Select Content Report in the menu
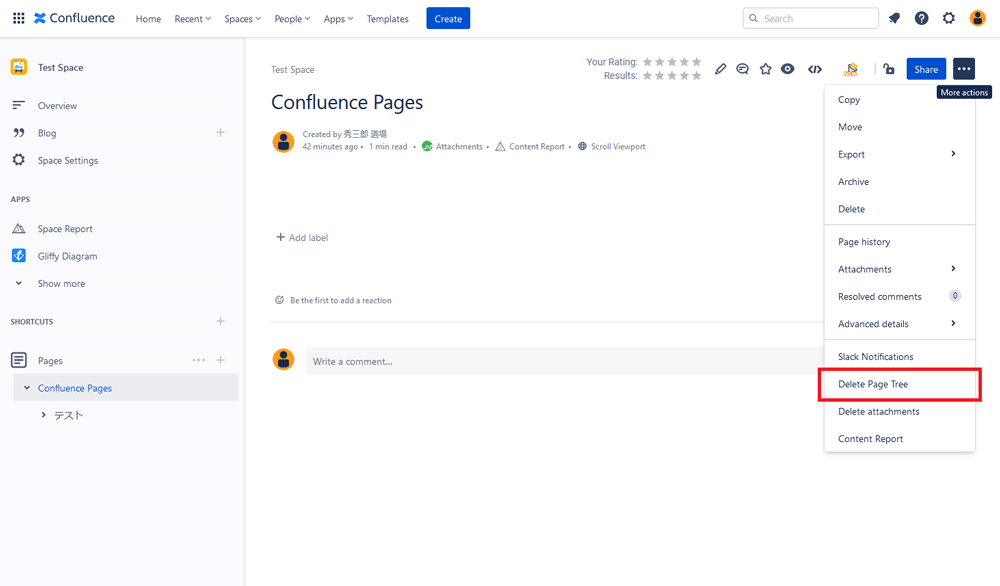 click(x=899, y=439)
